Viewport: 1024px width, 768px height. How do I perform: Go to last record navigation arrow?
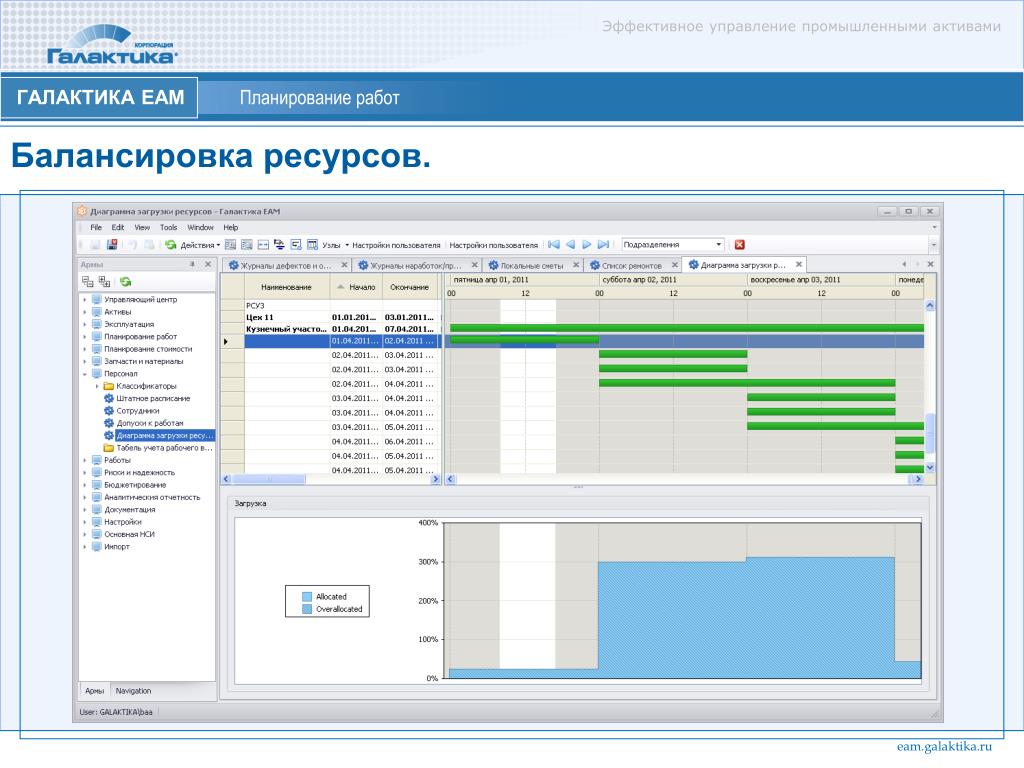(603, 244)
